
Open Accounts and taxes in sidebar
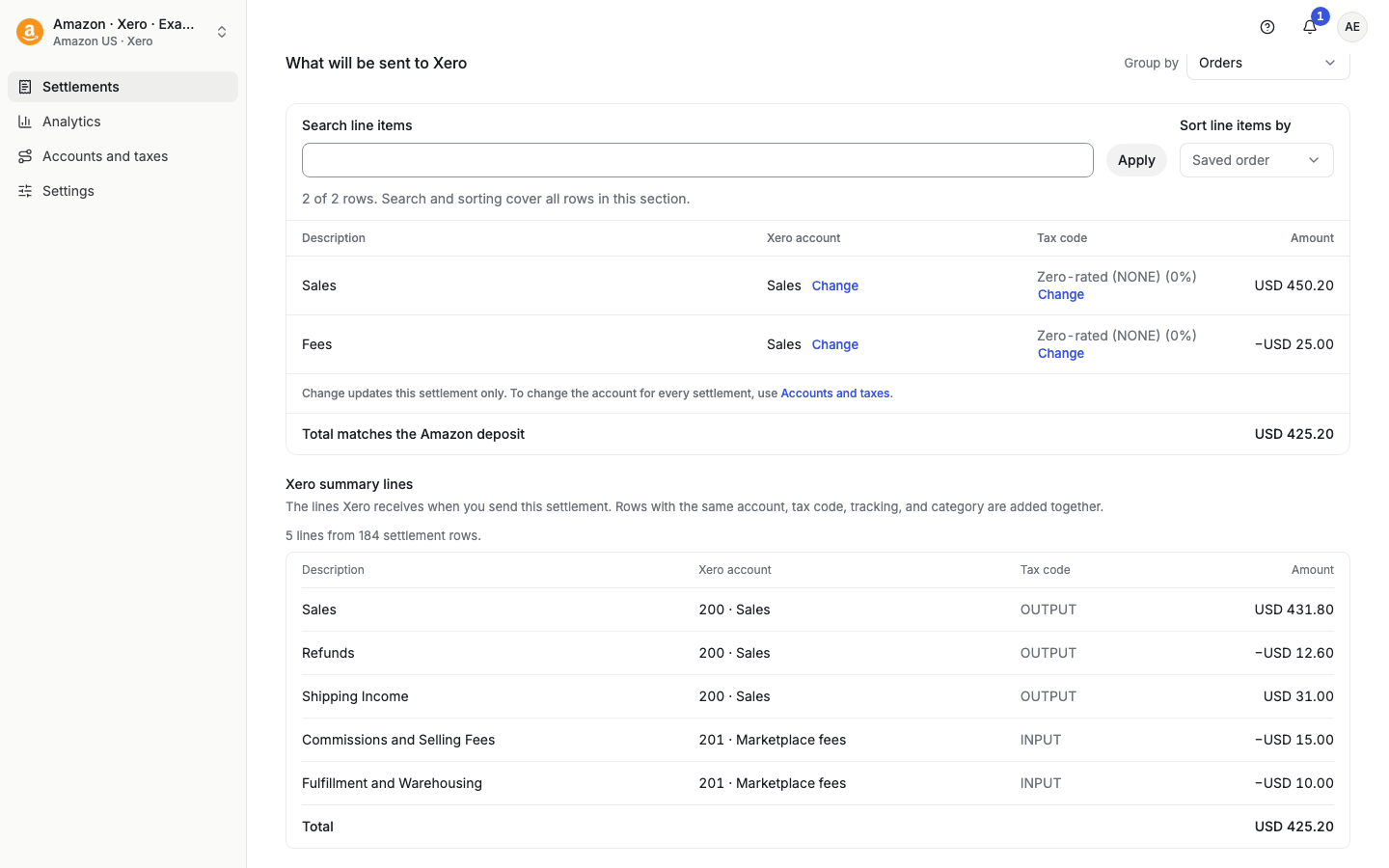pyautogui.click(x=123, y=156)
